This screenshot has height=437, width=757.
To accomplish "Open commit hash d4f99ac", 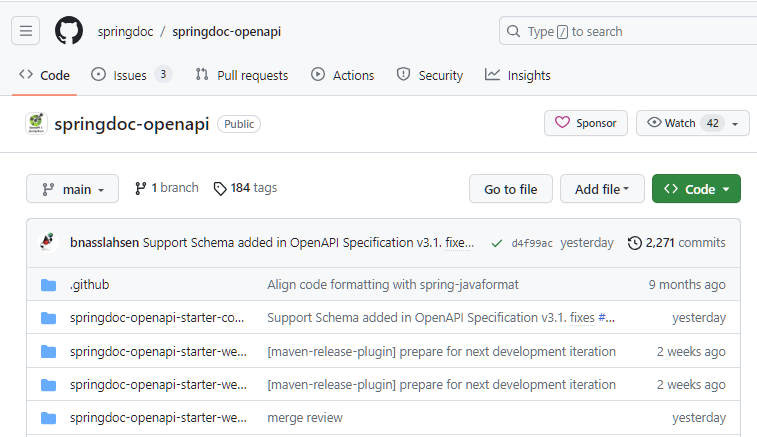I will click(532, 243).
